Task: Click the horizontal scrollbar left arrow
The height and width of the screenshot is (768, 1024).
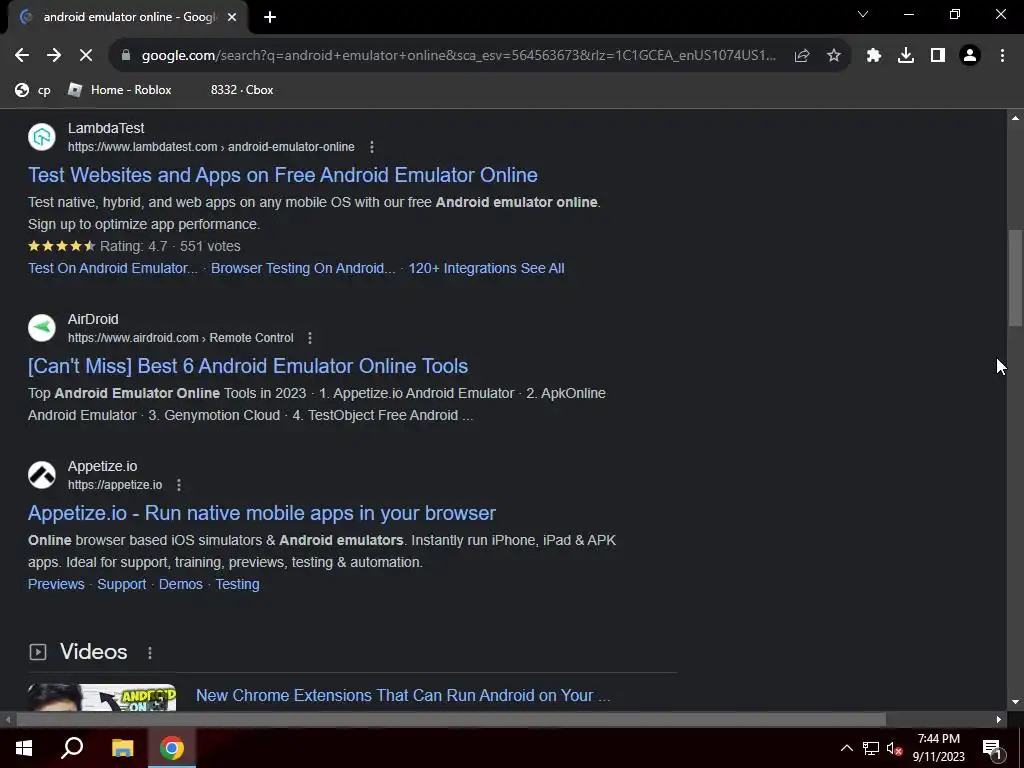Action: point(7,720)
